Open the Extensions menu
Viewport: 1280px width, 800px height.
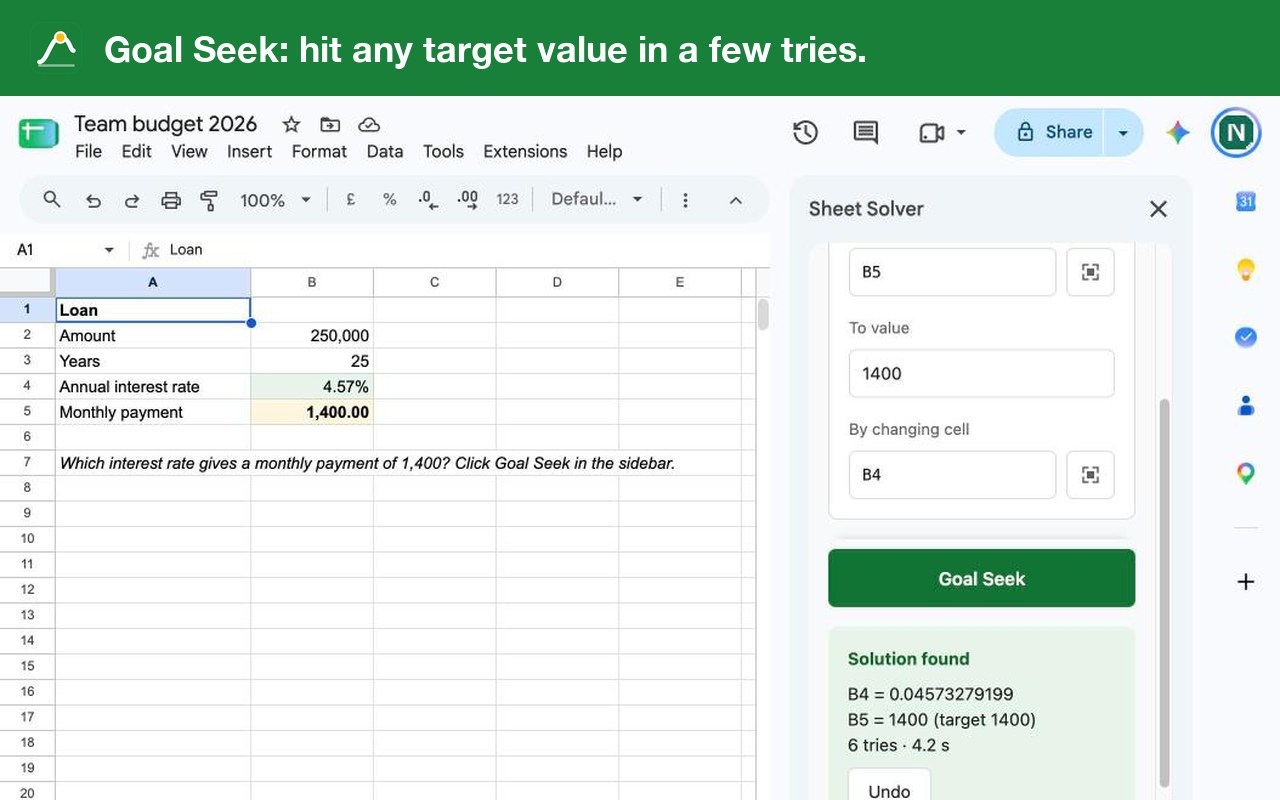(525, 151)
